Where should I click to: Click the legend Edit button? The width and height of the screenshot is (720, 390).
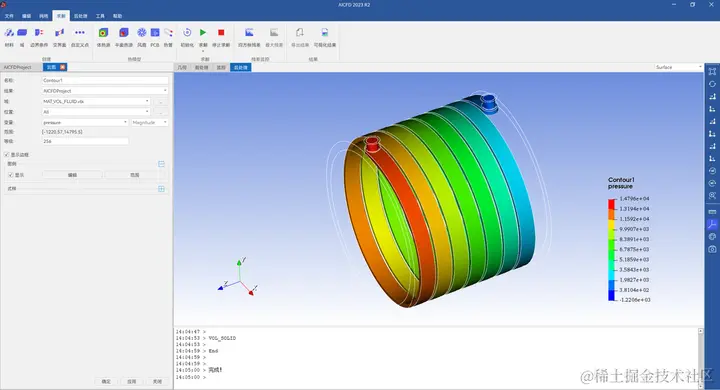pyautogui.click(x=72, y=175)
